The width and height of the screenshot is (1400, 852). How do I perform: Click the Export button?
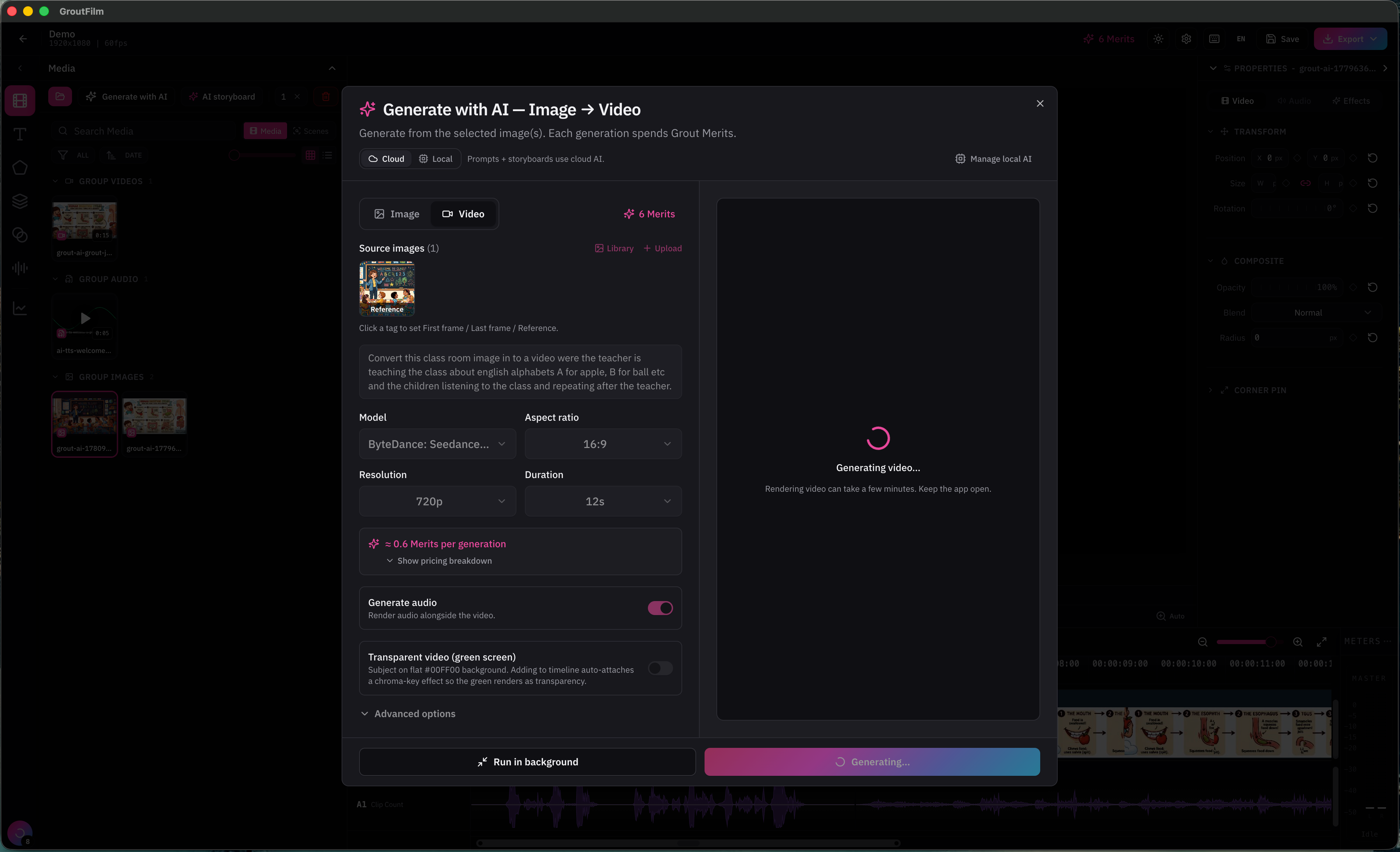[1350, 39]
